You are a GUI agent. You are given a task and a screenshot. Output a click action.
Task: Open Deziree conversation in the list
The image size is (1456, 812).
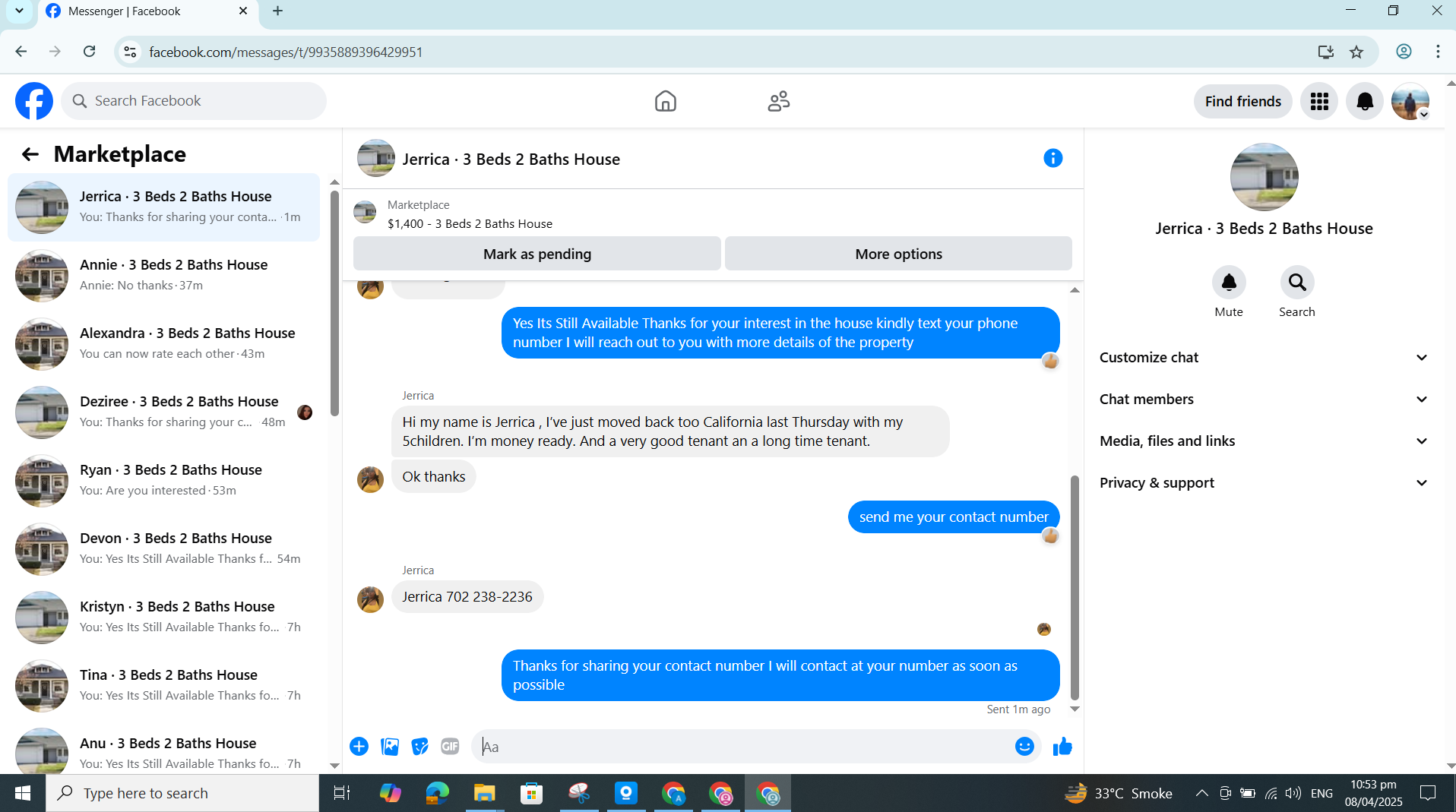[163, 412]
